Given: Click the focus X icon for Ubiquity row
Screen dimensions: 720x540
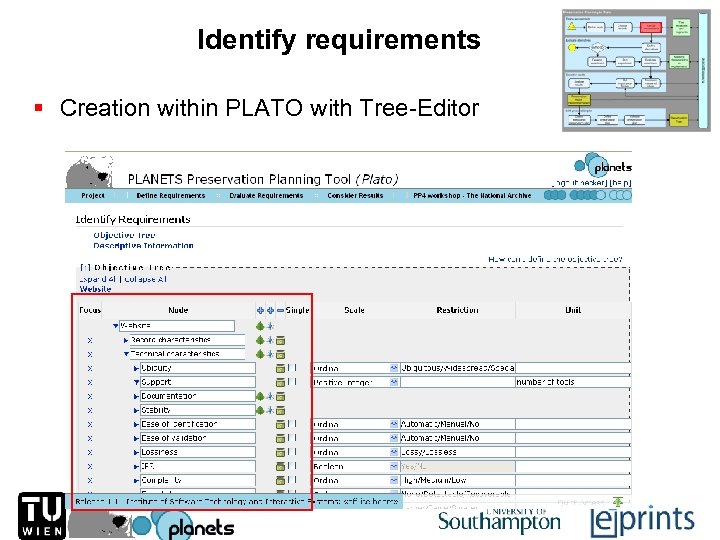Looking at the screenshot, I should click(x=90, y=368).
